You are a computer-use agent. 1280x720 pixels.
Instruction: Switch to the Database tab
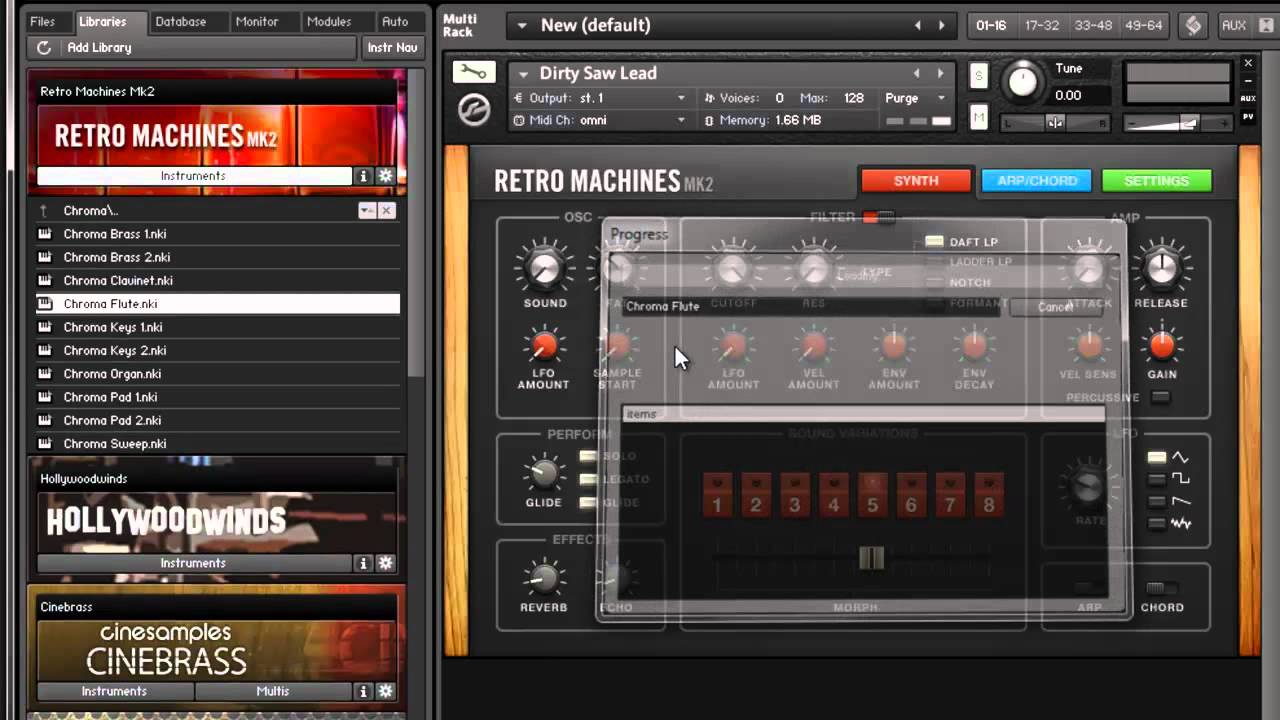click(x=181, y=21)
